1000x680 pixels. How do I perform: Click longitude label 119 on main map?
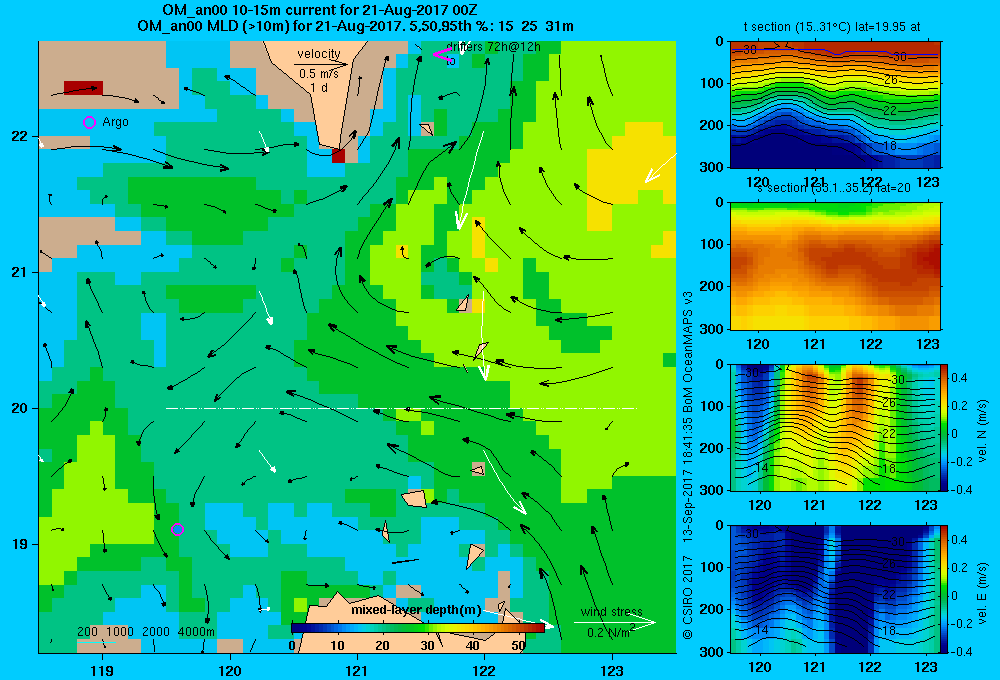tap(102, 670)
